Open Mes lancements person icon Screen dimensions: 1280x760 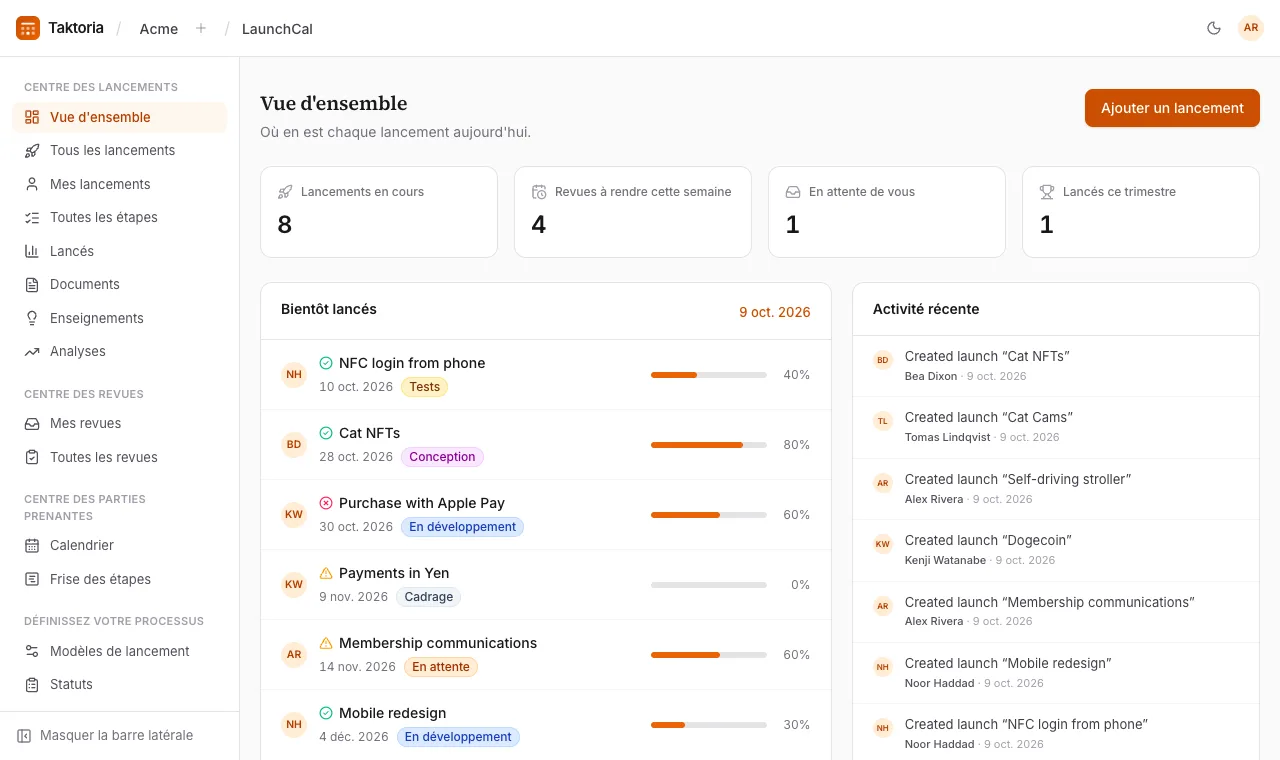pos(32,184)
